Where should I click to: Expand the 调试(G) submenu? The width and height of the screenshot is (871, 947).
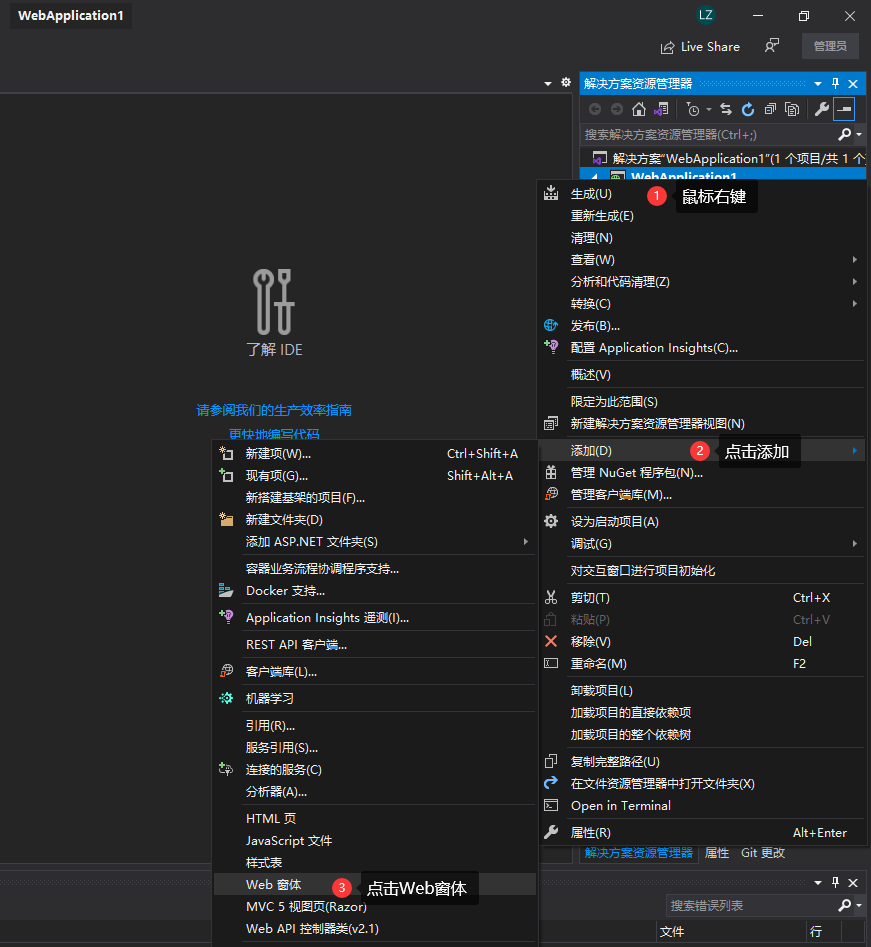tap(702, 544)
